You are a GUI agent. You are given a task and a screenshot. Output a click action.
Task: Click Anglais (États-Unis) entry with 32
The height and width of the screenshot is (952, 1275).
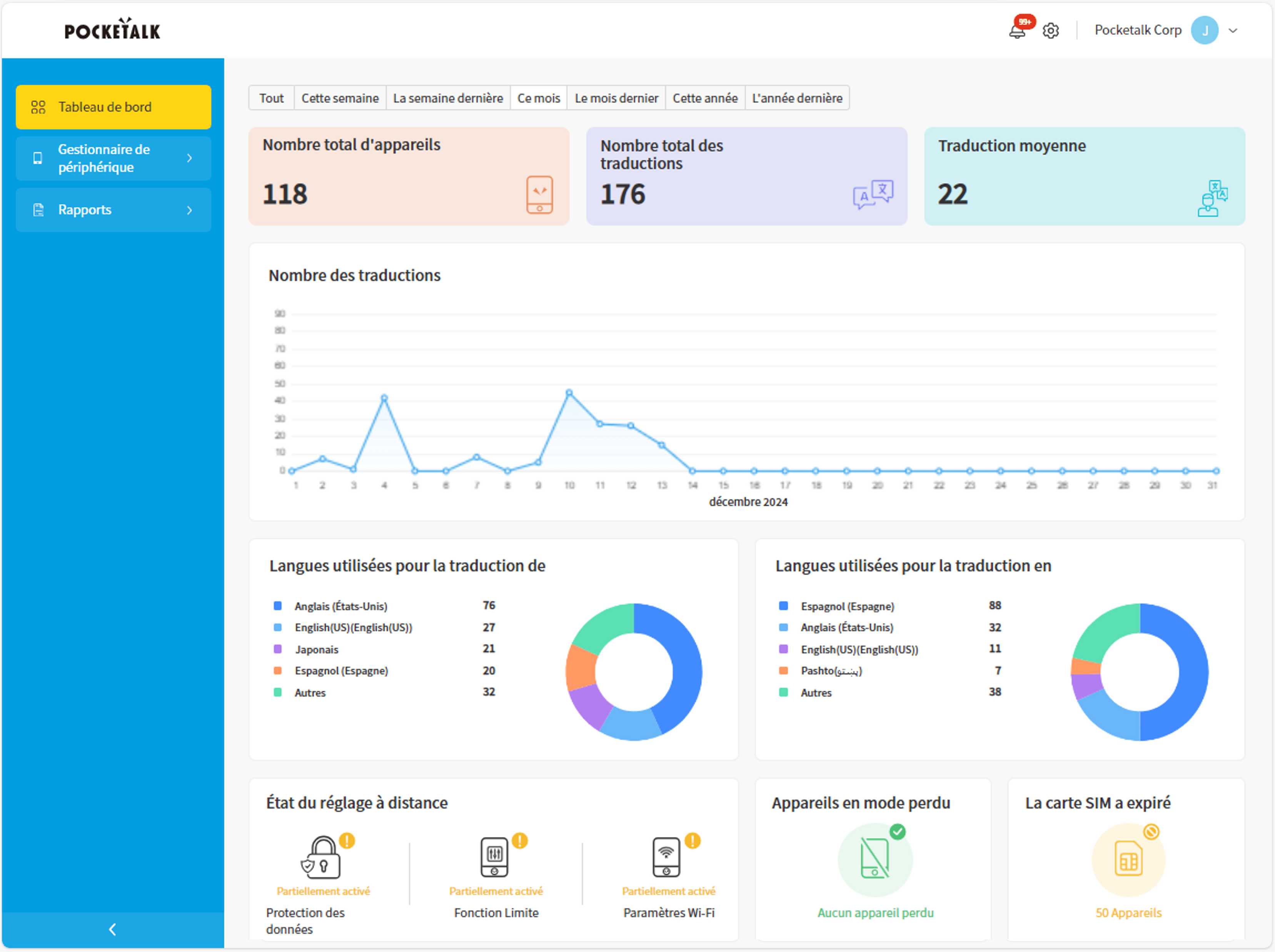tap(891, 628)
